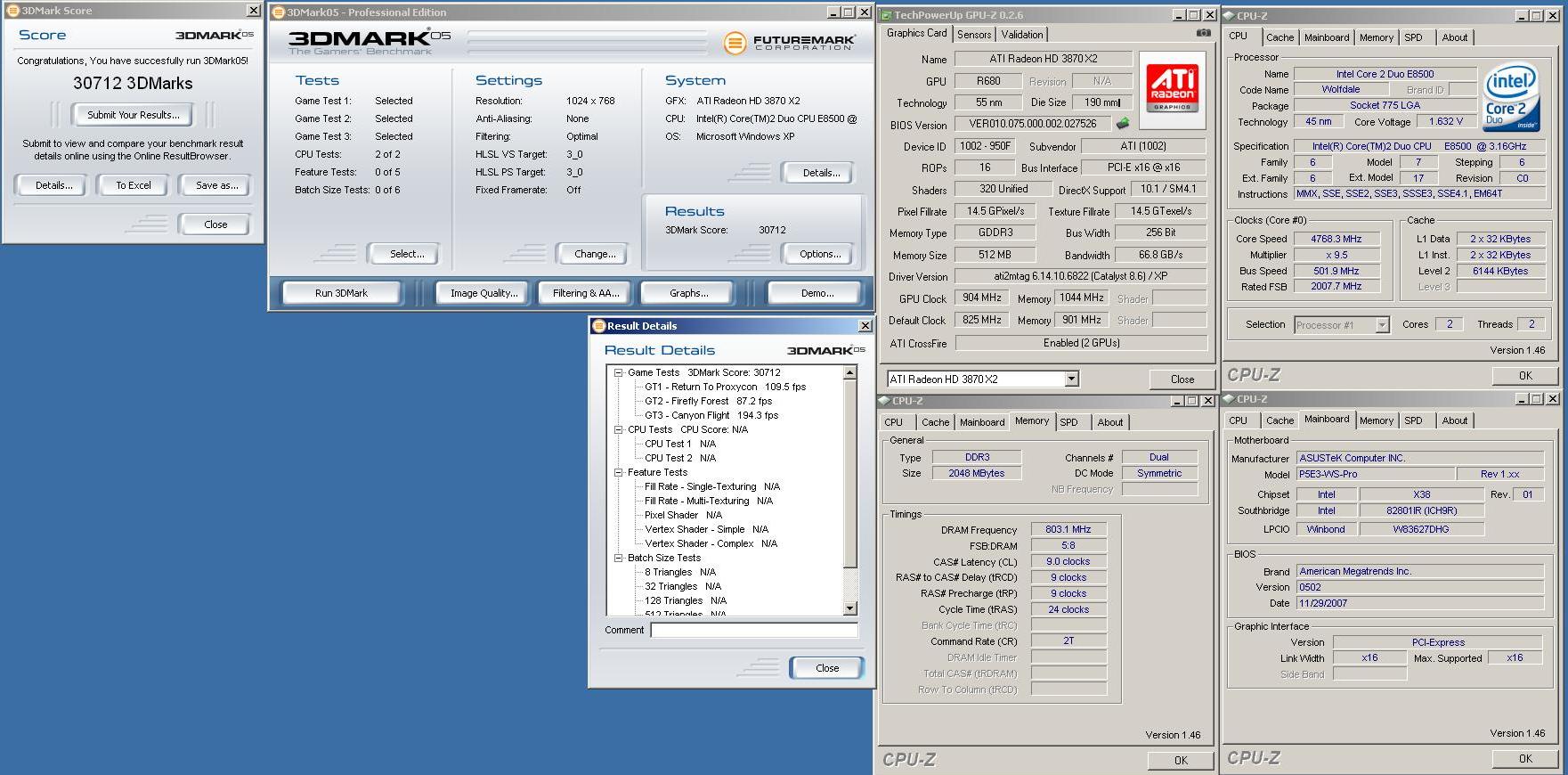Click the Run 3DMark button
Image resolution: width=1568 pixels, height=775 pixels.
click(341, 293)
